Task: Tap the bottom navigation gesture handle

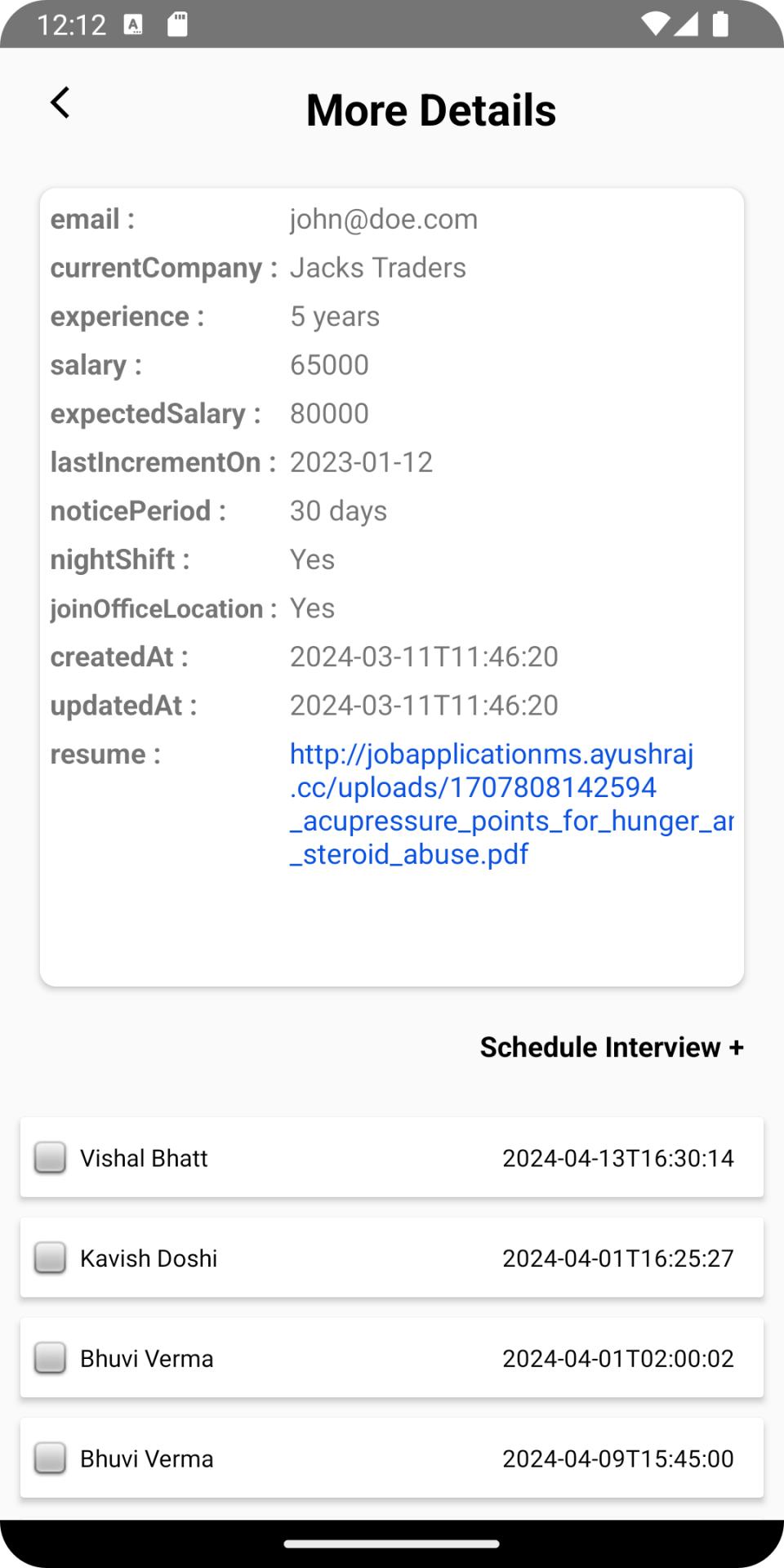Action: [392, 1543]
